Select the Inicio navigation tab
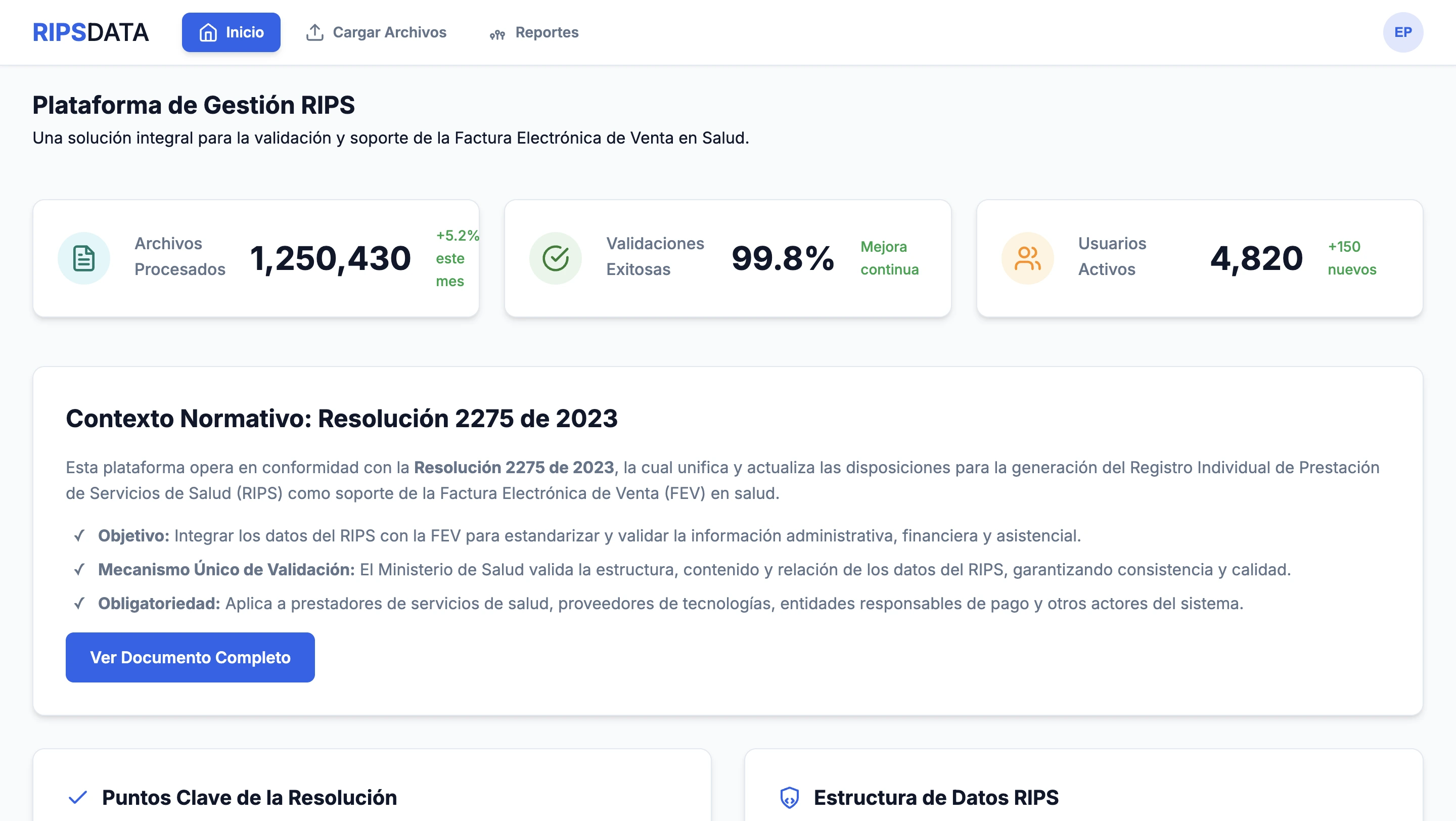 click(x=231, y=32)
